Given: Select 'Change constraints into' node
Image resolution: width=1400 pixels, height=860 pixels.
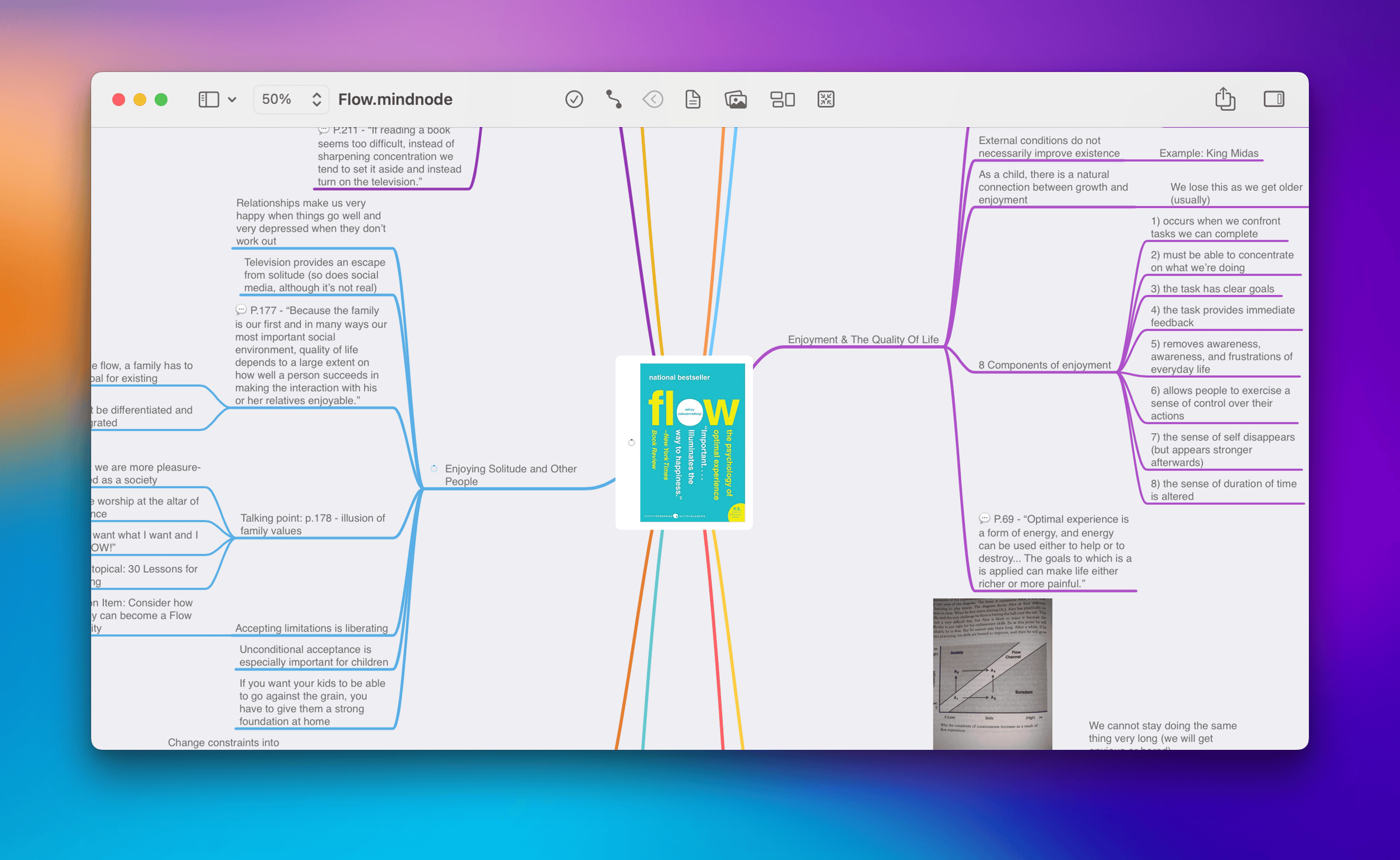Looking at the screenshot, I should (223, 742).
